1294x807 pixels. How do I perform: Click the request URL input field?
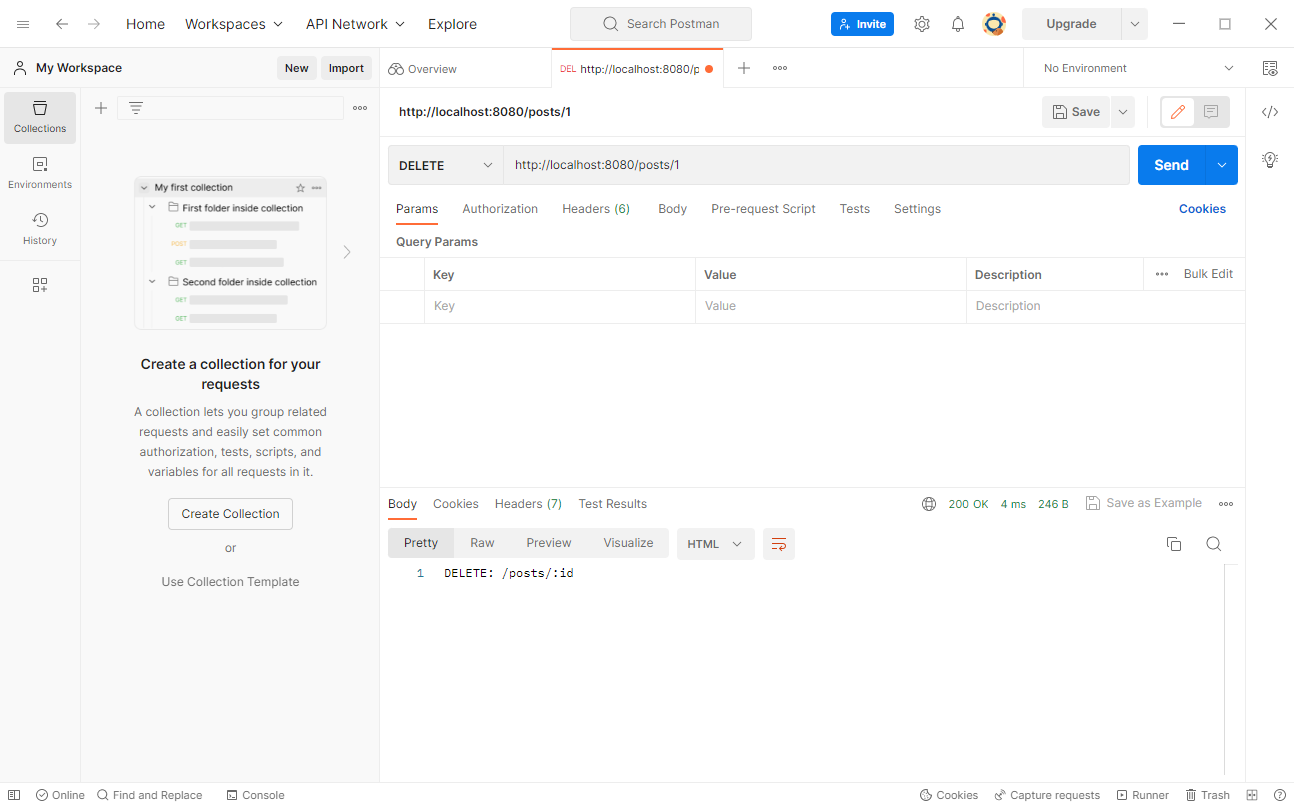(x=816, y=165)
